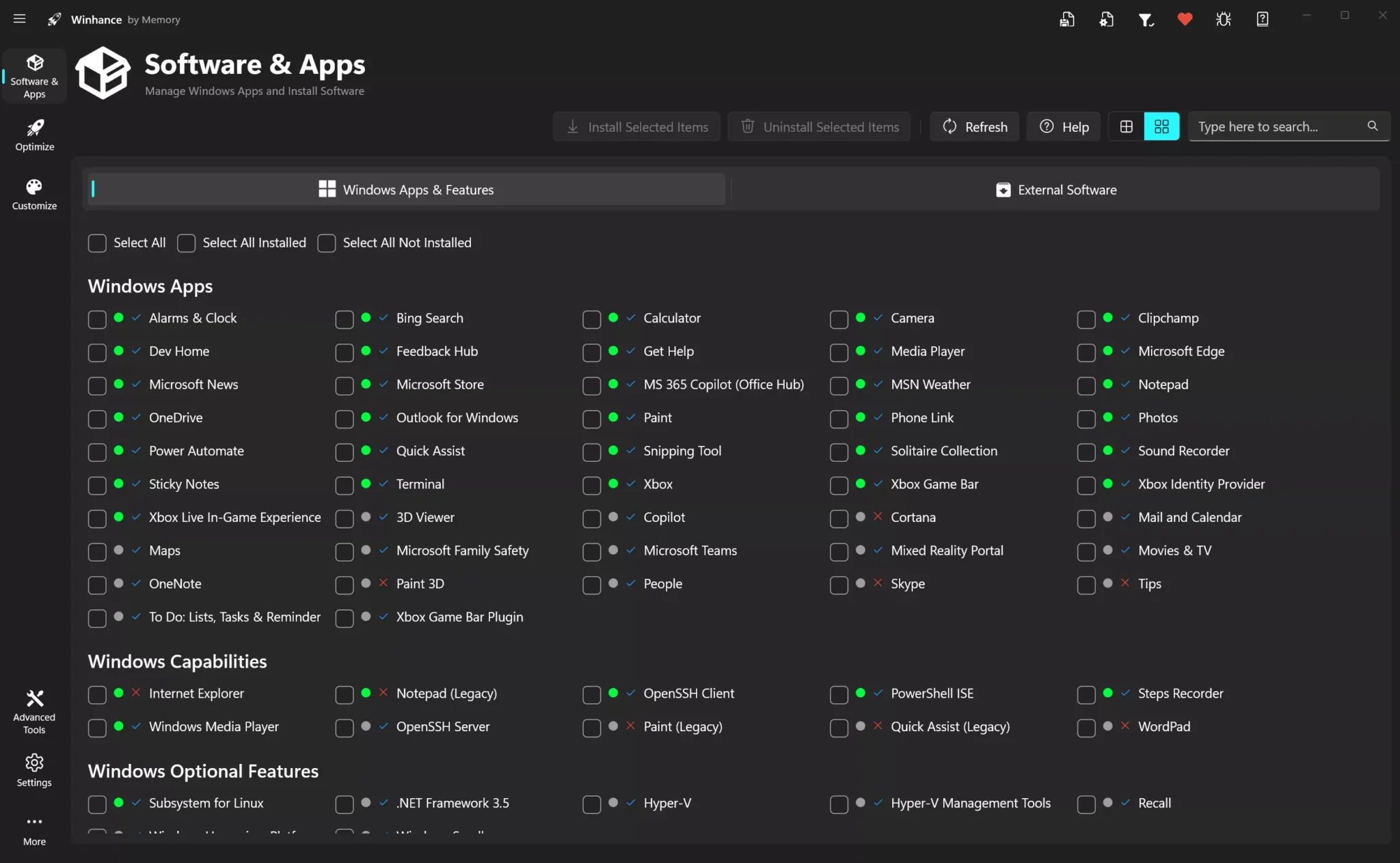Click the Subsystem for Linux label
The height and width of the screenshot is (863, 1400).
click(206, 802)
